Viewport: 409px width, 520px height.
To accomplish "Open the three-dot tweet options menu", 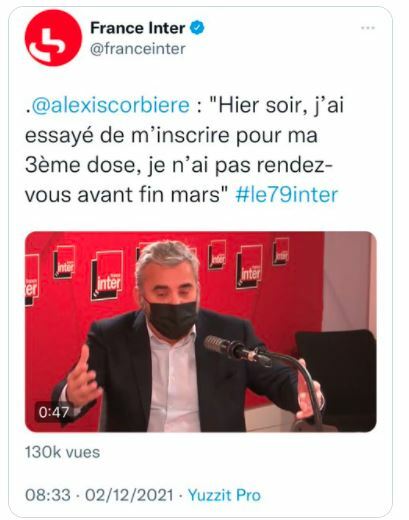I will [x=368, y=28].
